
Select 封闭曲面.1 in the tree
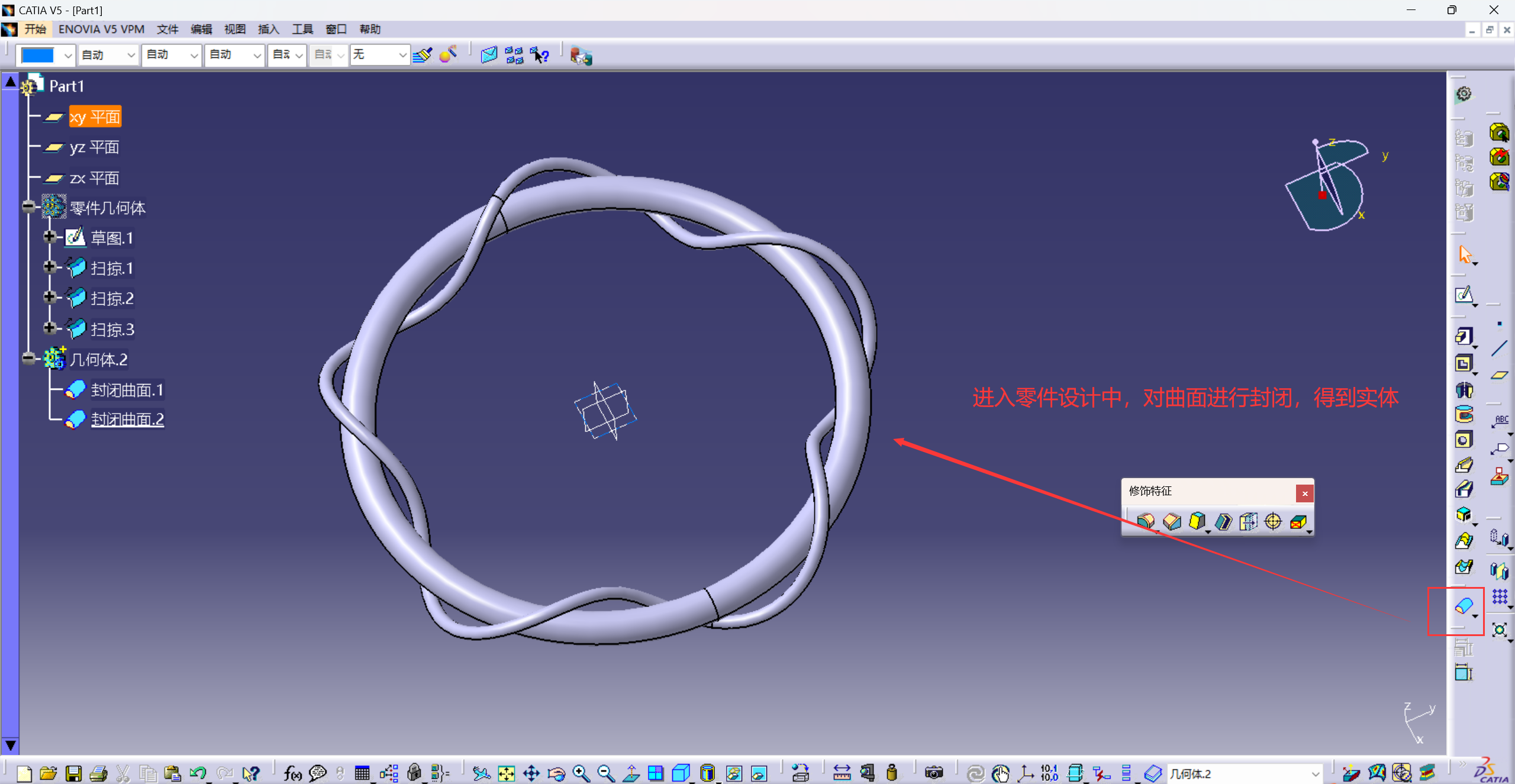pos(127,390)
